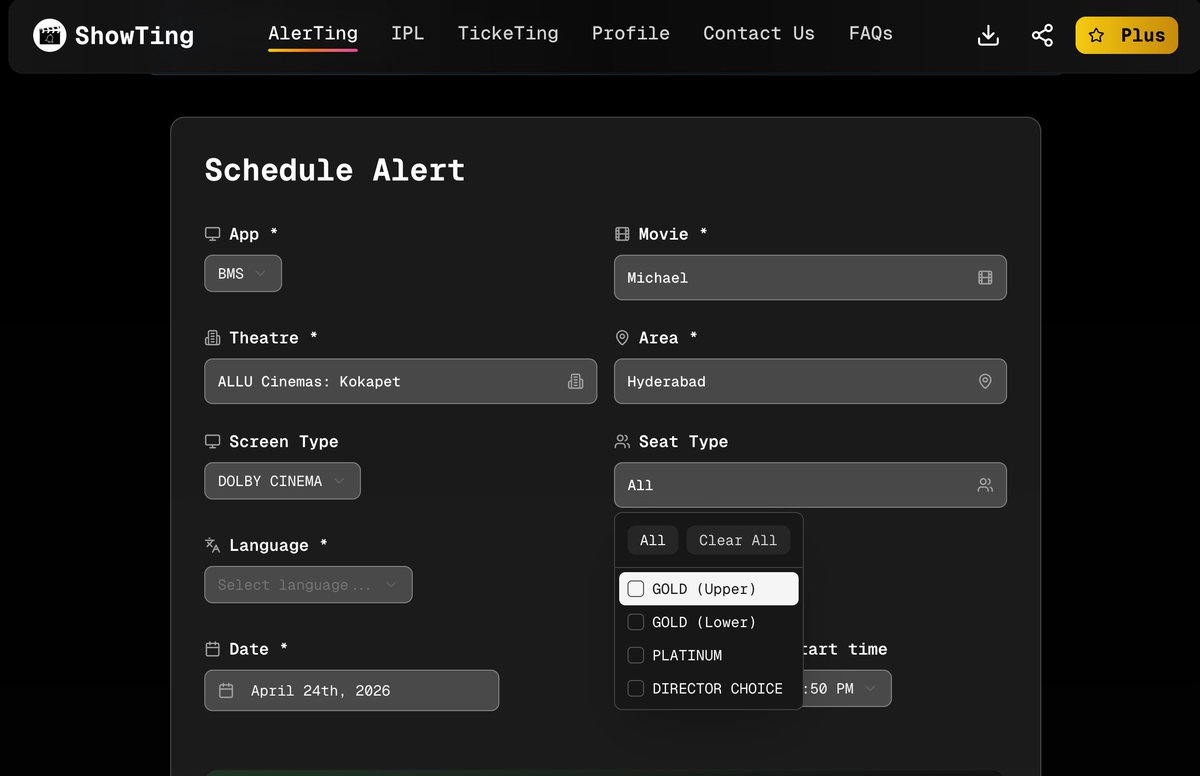
Task: Check the PLATINUM seat option
Action: pos(636,655)
